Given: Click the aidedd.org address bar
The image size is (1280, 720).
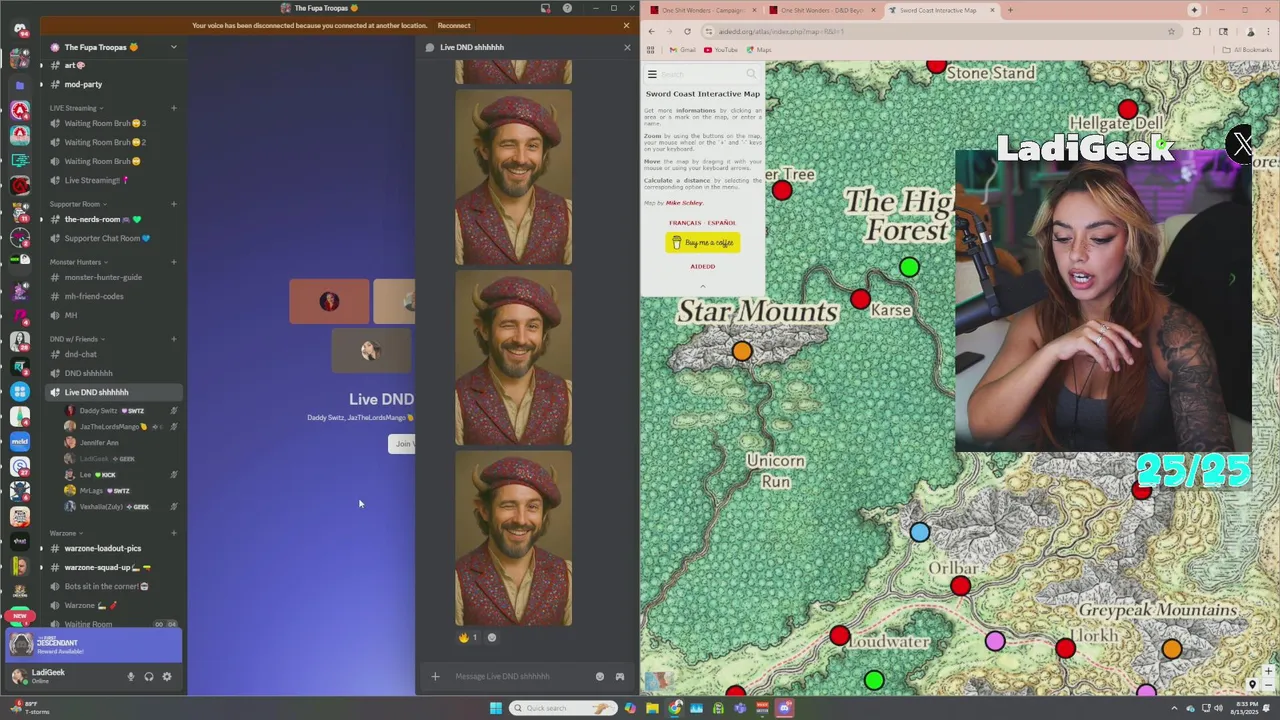Looking at the screenshot, I should pos(940,31).
